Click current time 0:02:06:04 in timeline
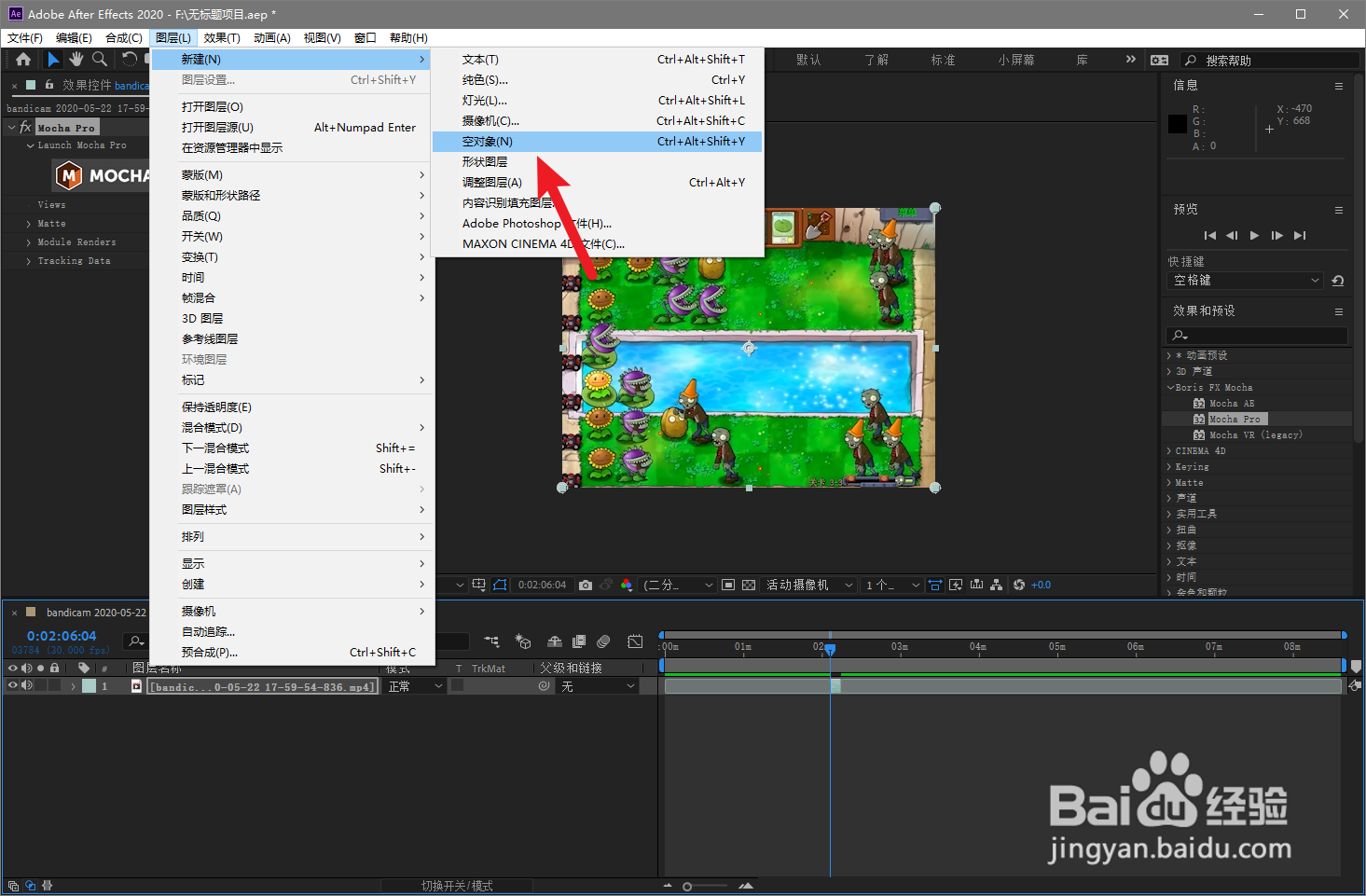Image resolution: width=1366 pixels, height=896 pixels. pos(62,636)
